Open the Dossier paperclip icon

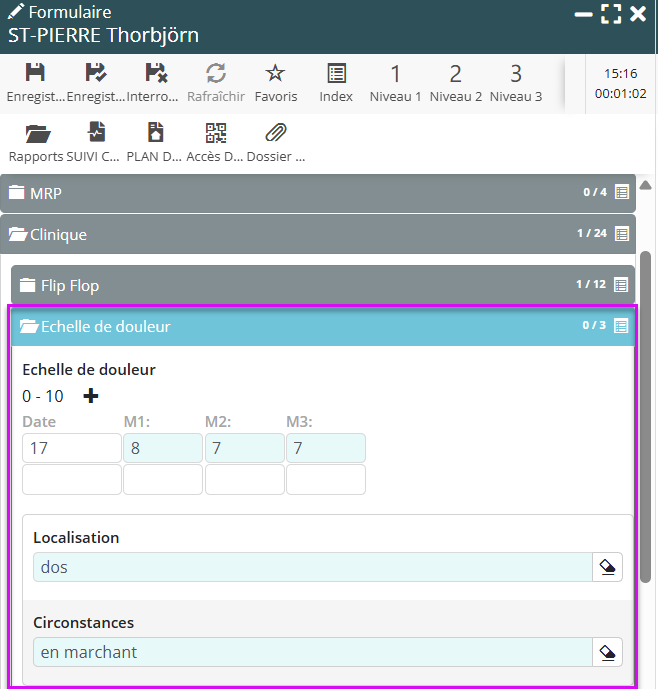coord(275,133)
